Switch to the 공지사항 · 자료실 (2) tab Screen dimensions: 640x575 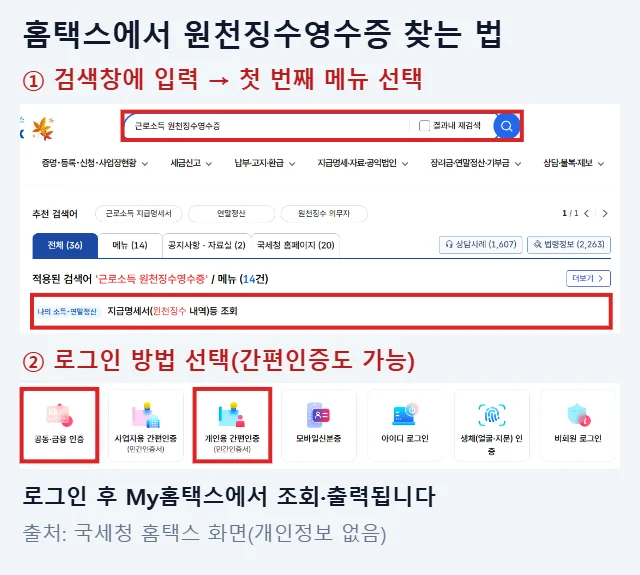207,246
